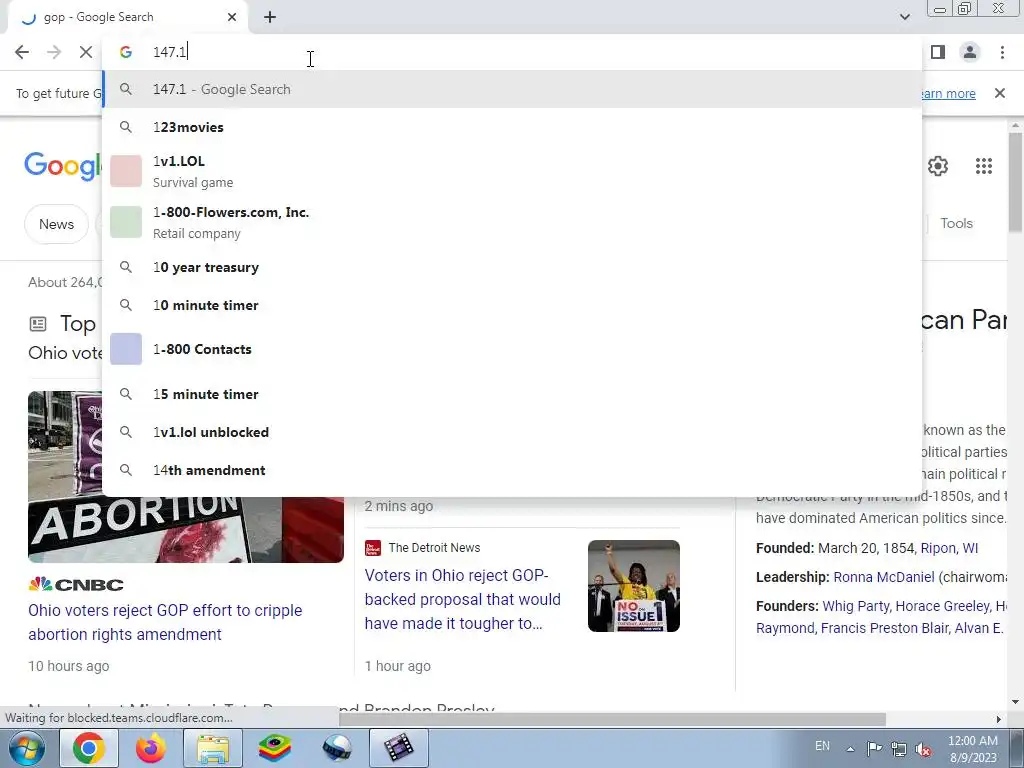
Task: Pick the 10 minute timer suggestion
Action: click(512, 305)
